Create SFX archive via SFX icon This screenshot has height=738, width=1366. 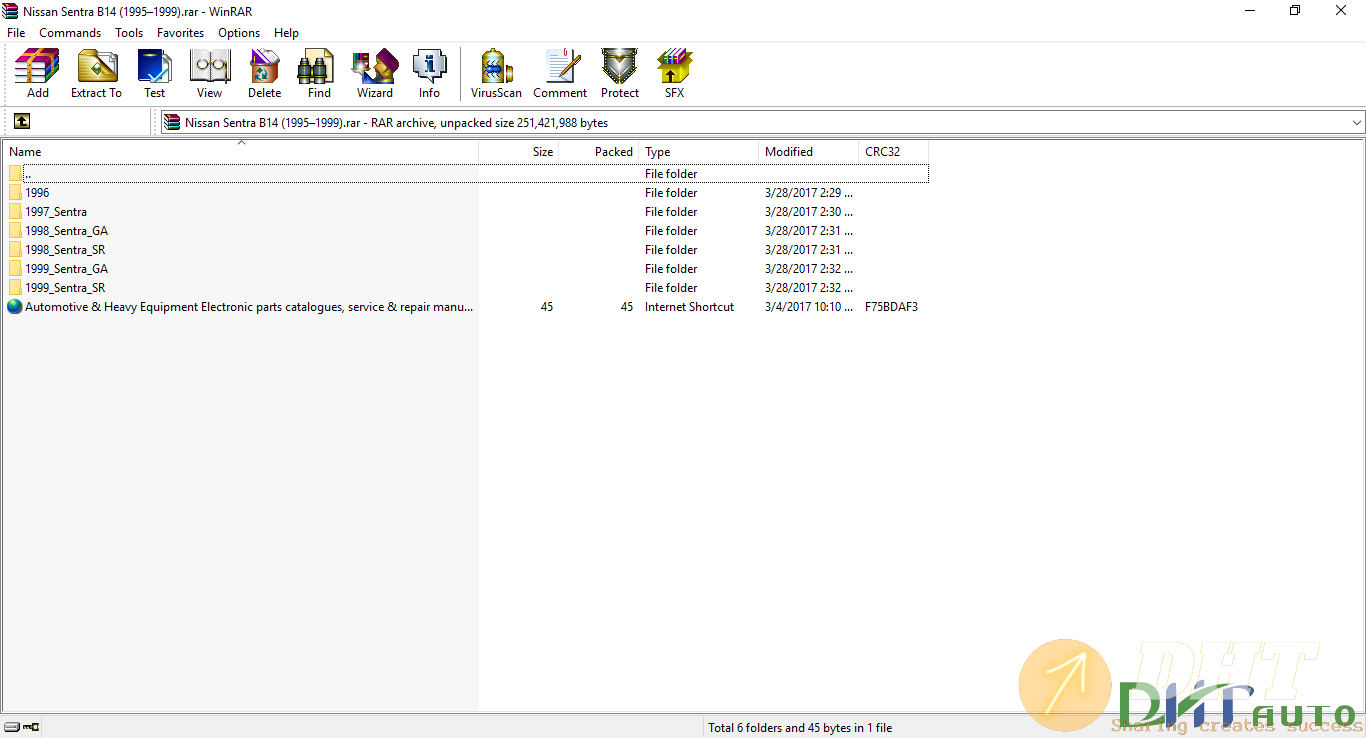coord(675,74)
